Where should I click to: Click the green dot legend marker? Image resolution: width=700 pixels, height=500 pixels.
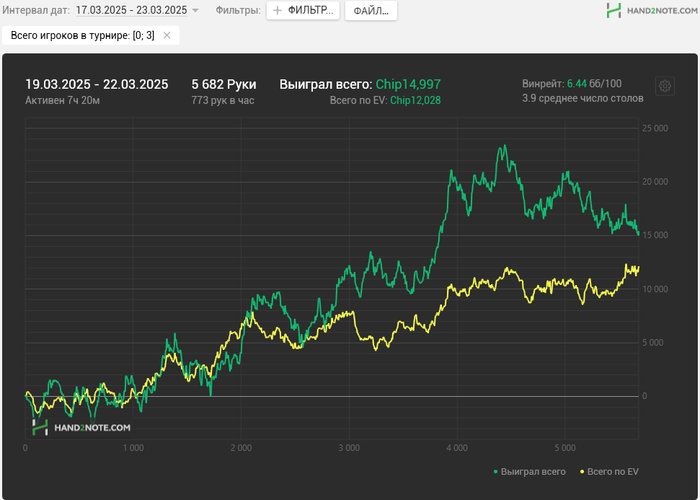[x=496, y=472]
